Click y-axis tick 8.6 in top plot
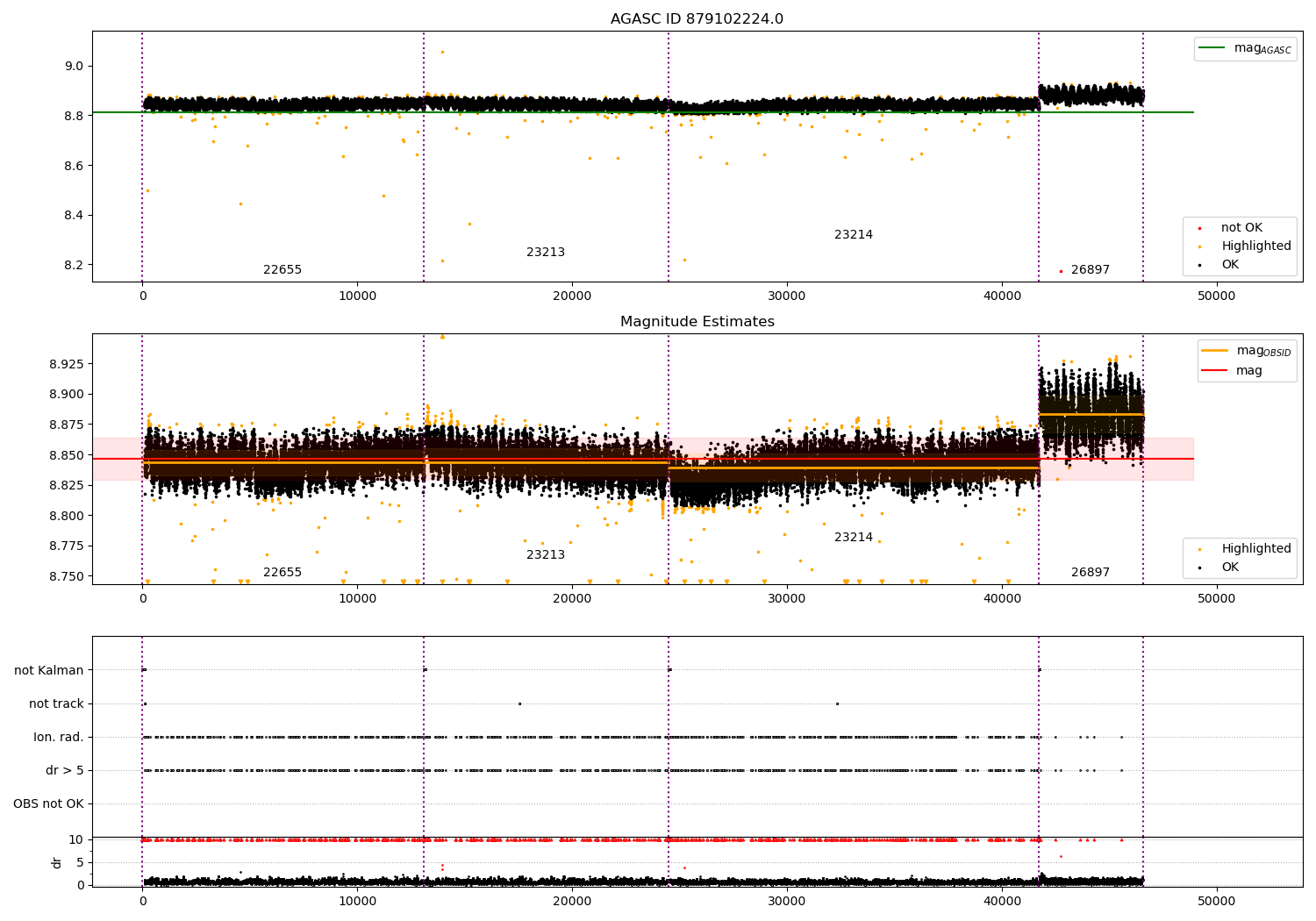The width and height of the screenshot is (1316, 921). click(74, 166)
